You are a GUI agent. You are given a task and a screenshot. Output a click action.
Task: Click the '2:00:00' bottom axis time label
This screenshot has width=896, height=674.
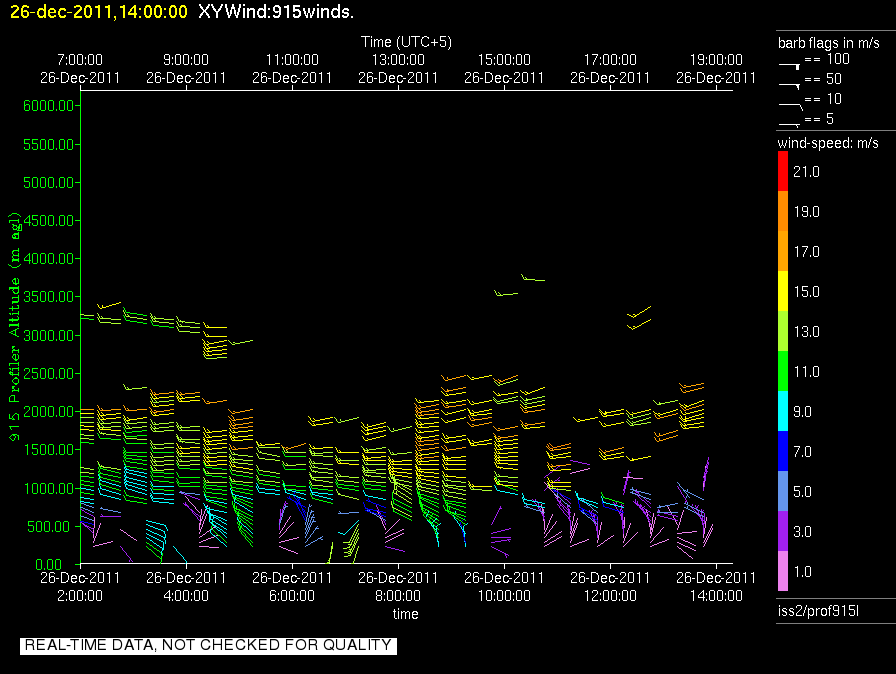(80, 596)
